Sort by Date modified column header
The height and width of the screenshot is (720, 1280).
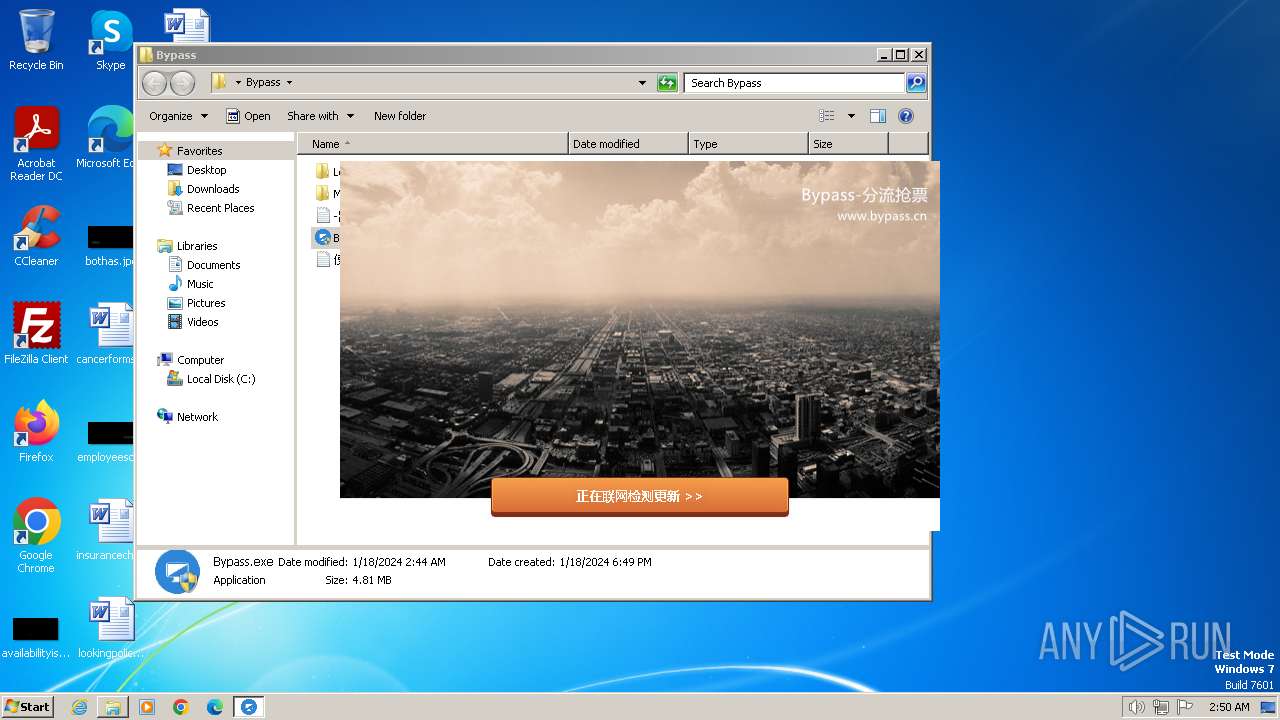[628, 144]
